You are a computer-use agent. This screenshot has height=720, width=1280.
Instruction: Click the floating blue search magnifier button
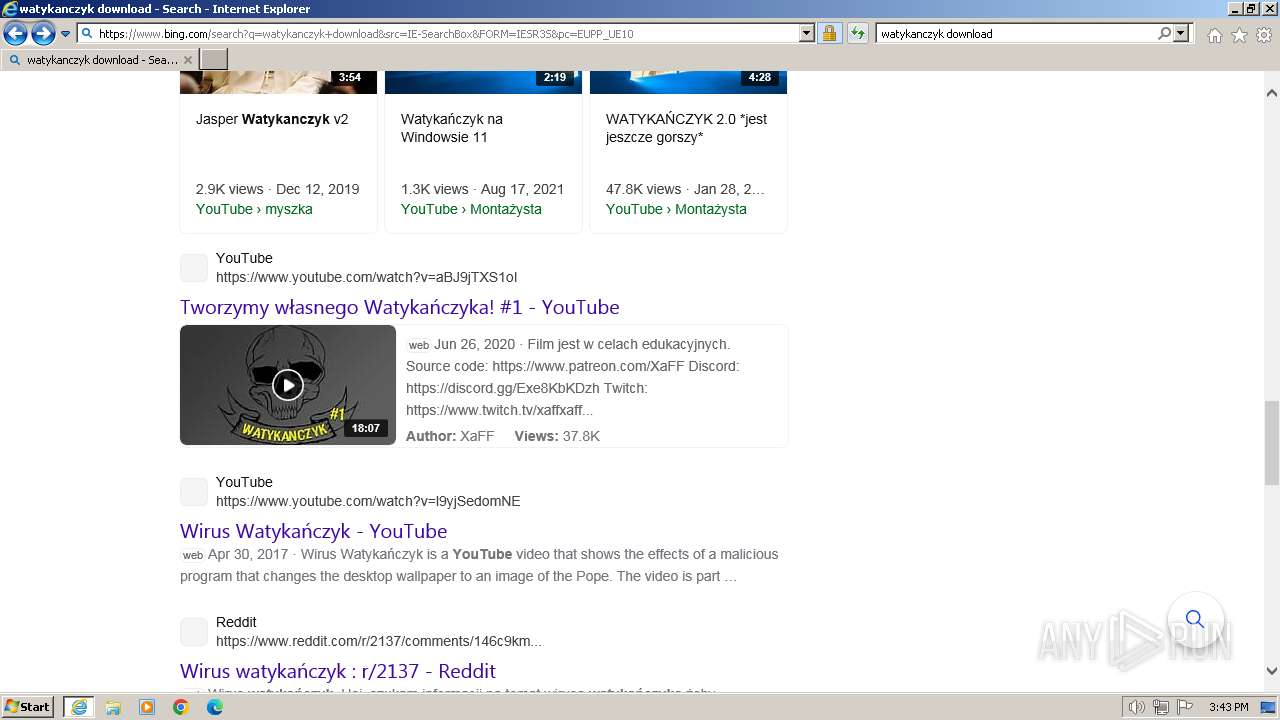(x=1195, y=619)
